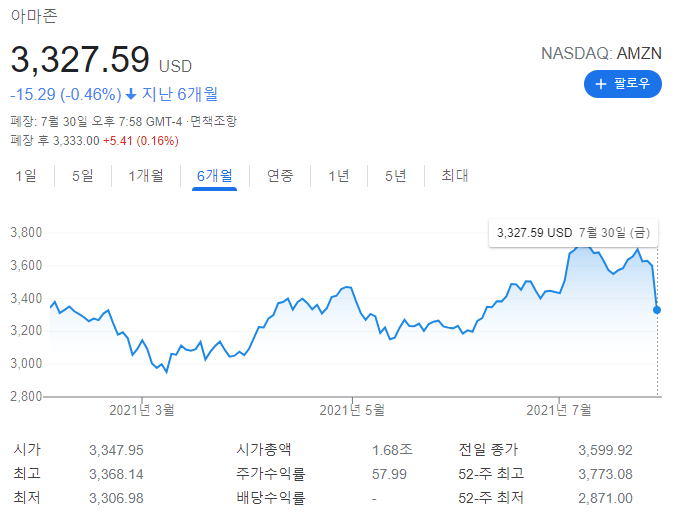Switch to the 1개월 tab
Image resolution: width=687 pixels, height=532 pixels.
146,176
